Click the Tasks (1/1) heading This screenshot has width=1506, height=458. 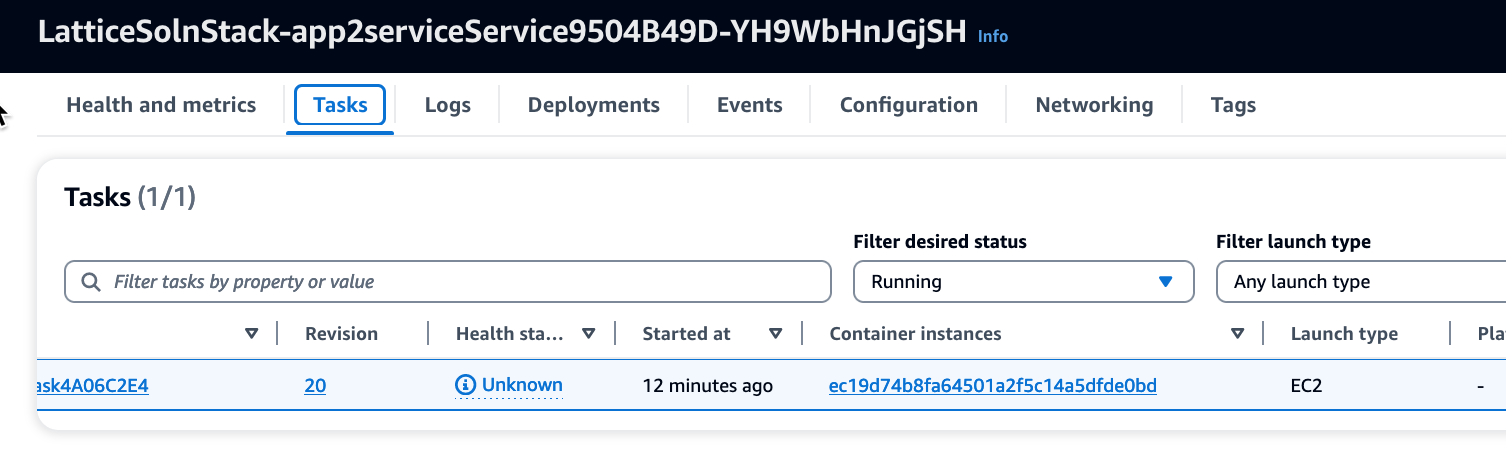tap(130, 198)
